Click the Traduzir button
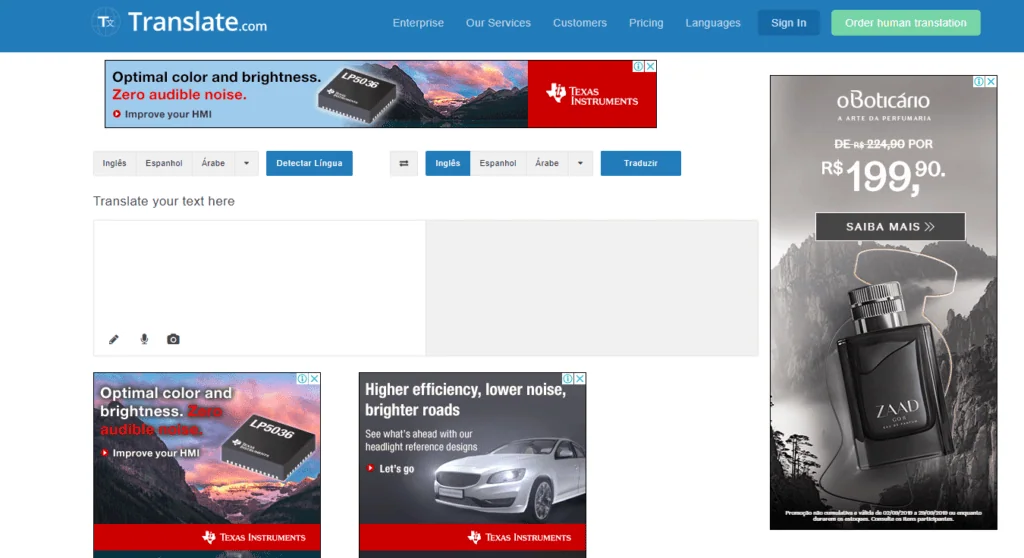The width and height of the screenshot is (1024, 558). (x=641, y=163)
